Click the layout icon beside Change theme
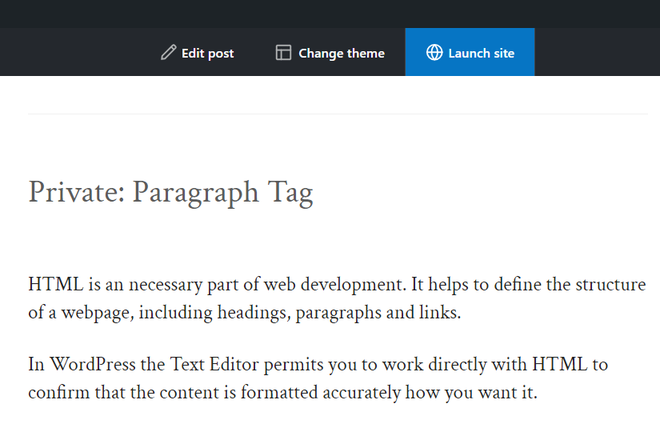This screenshot has height=428, width=660. (284, 53)
